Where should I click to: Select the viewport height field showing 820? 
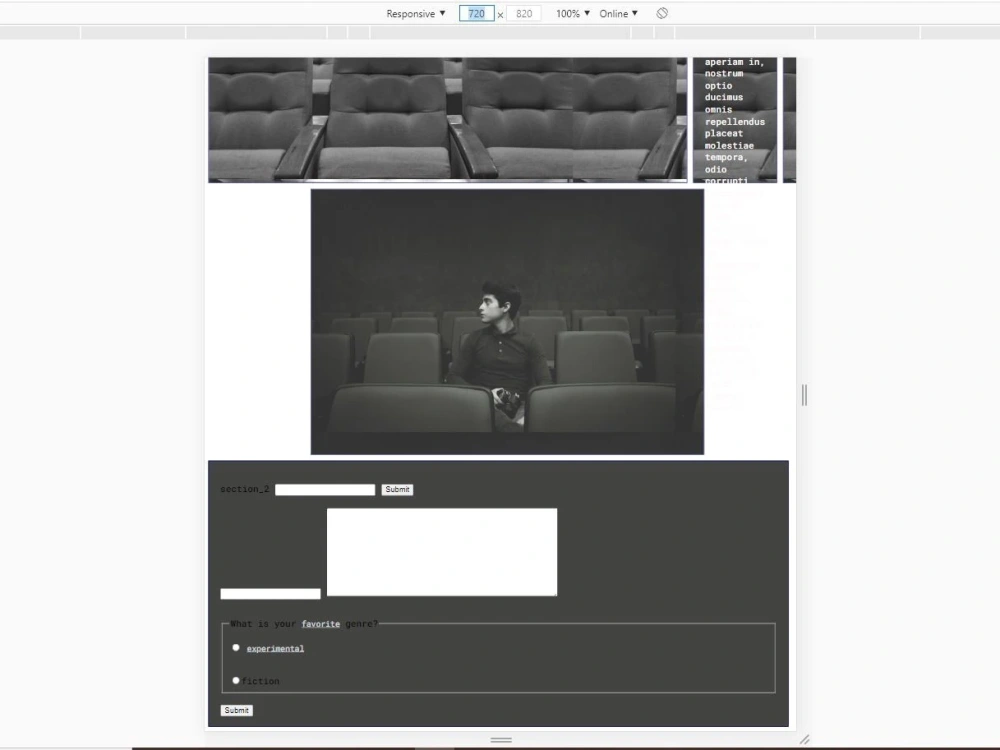(x=524, y=13)
